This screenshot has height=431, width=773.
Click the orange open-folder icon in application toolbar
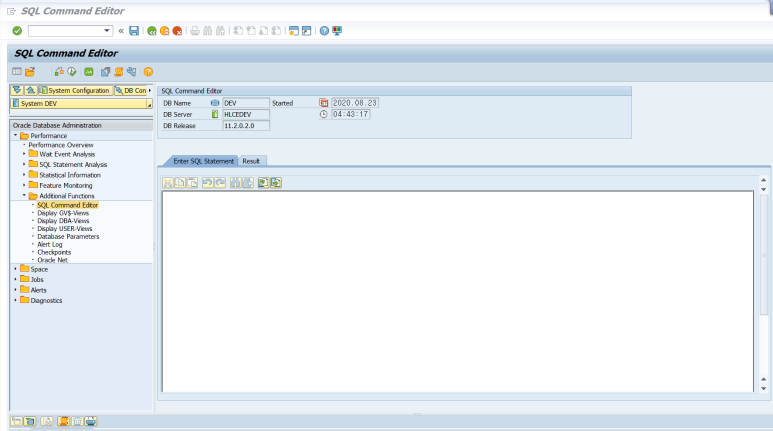30,72
